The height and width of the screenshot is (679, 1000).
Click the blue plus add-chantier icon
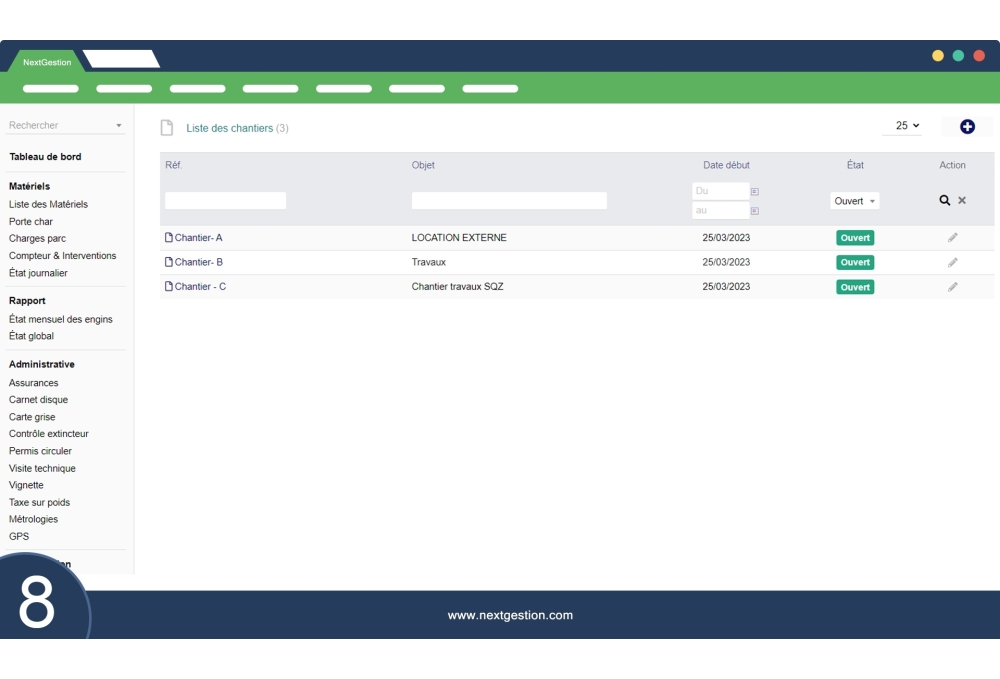[x=967, y=126]
